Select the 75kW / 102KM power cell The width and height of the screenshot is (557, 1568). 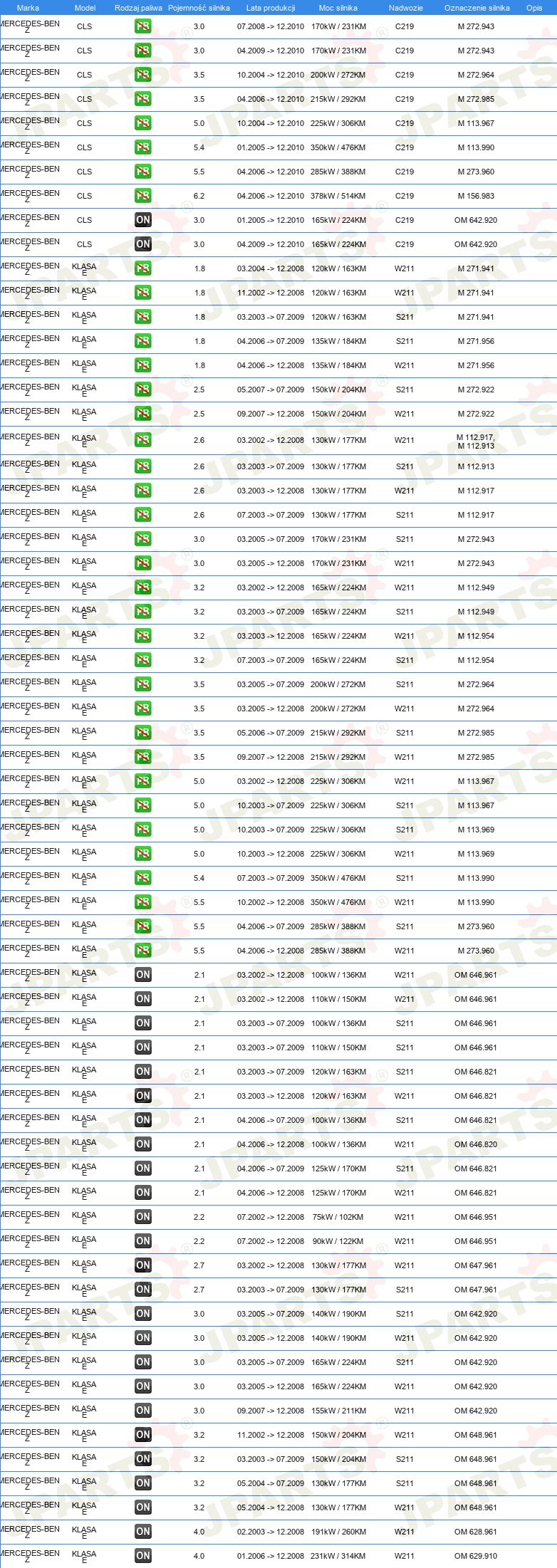pyautogui.click(x=338, y=1217)
